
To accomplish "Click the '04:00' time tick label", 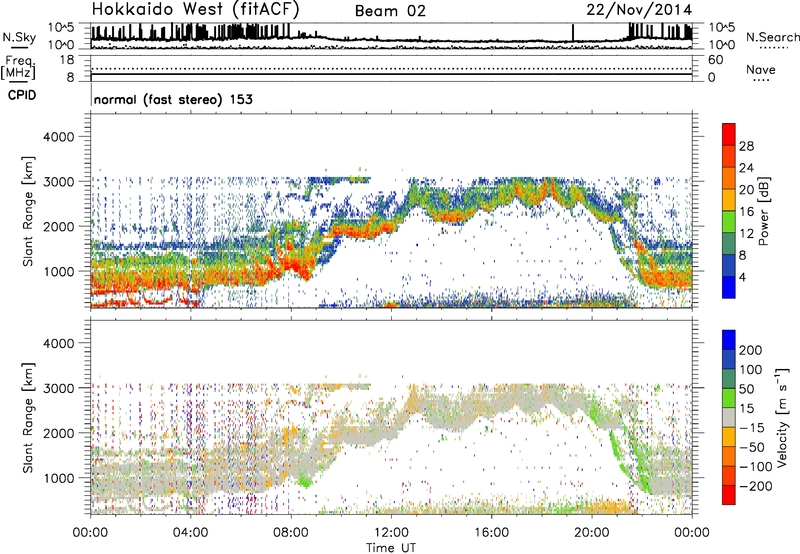I will (x=190, y=533).
